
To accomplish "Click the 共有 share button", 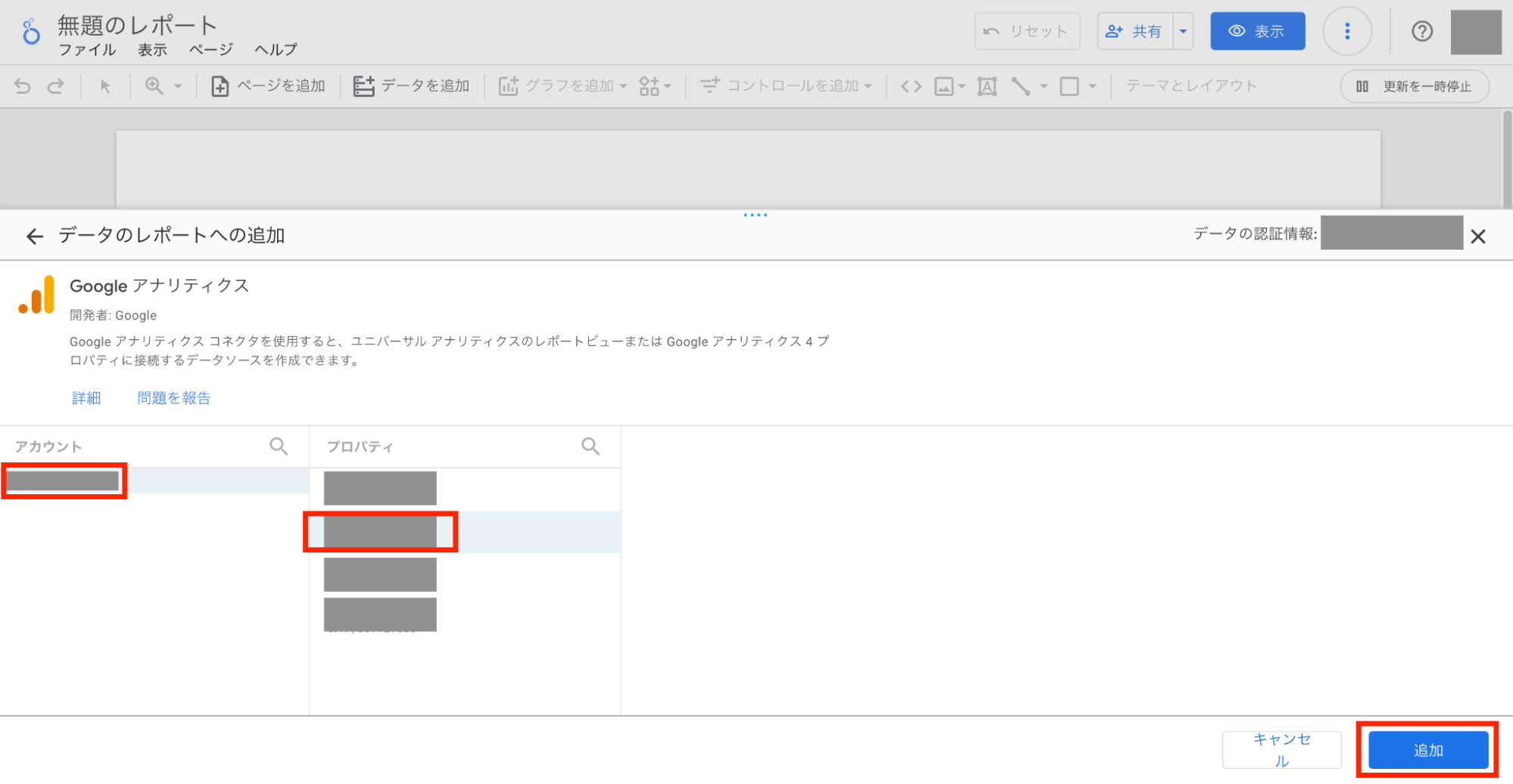I will click(1135, 32).
